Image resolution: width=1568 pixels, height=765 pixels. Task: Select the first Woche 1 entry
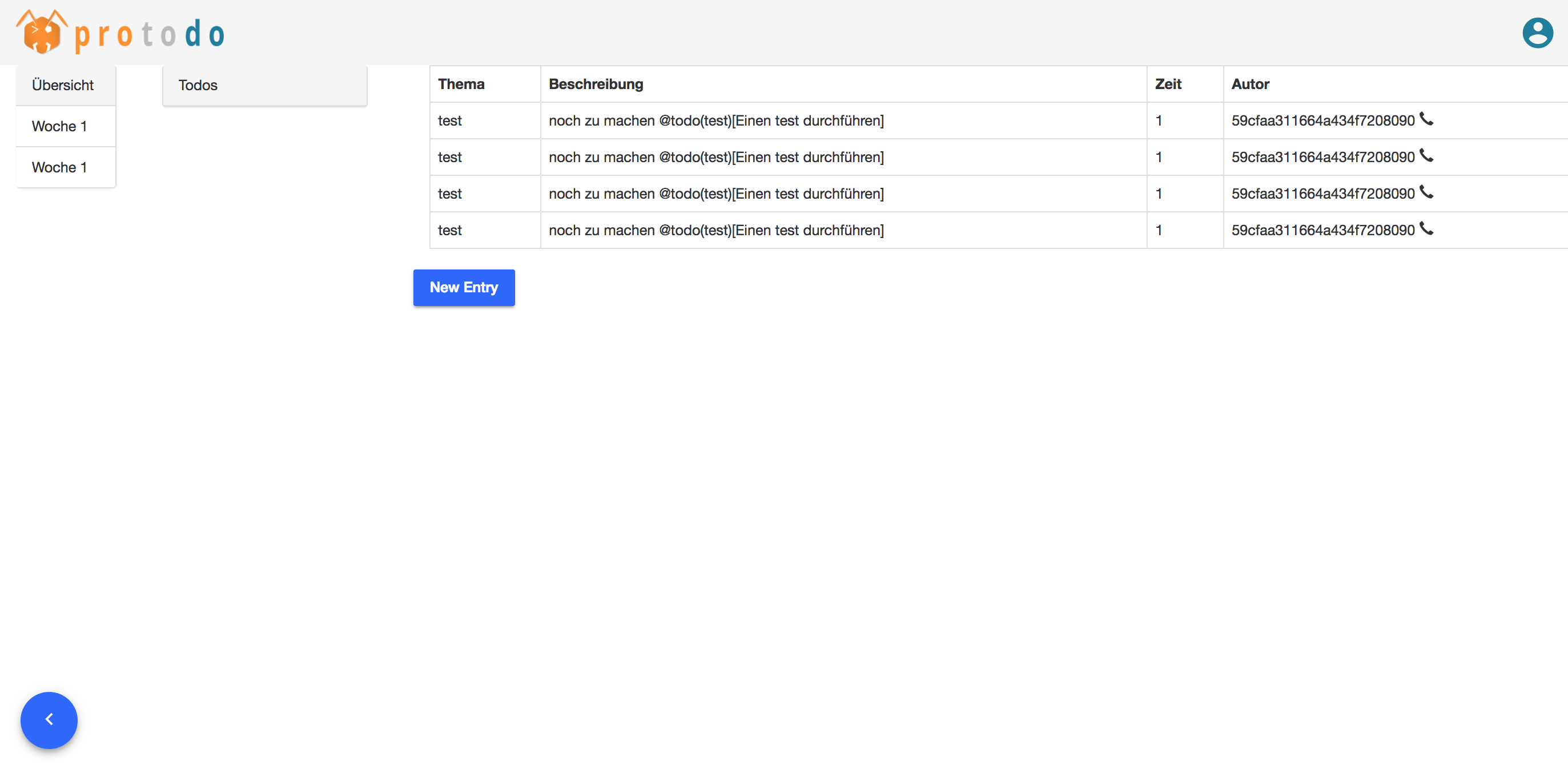tap(59, 126)
